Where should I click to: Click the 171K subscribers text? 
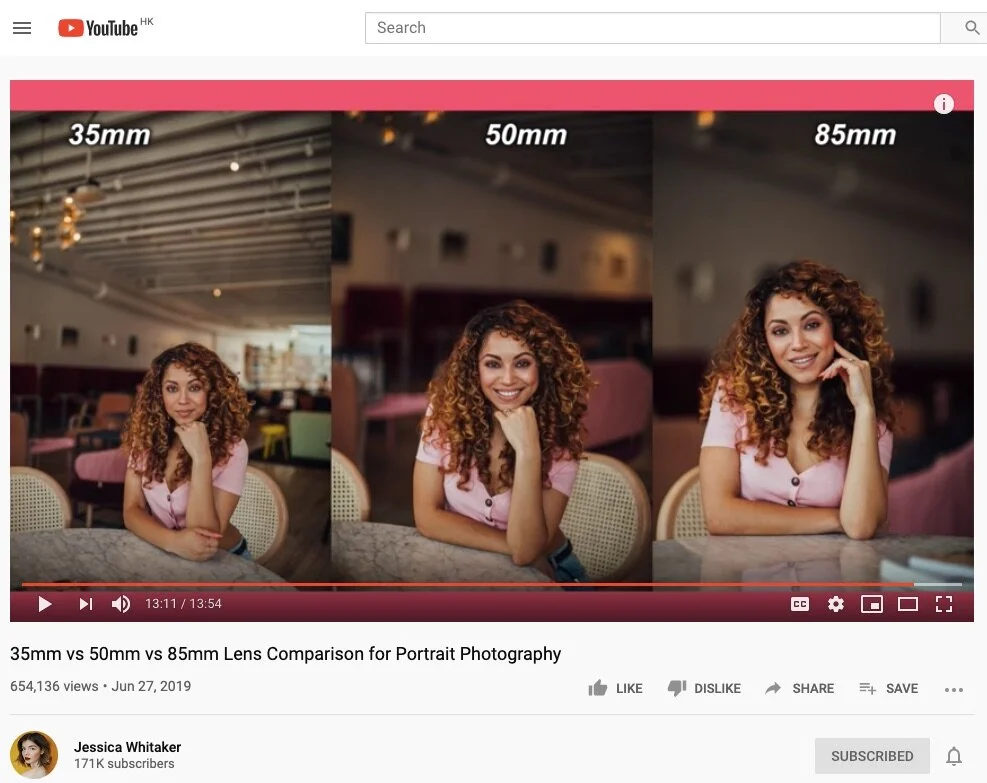(x=124, y=763)
